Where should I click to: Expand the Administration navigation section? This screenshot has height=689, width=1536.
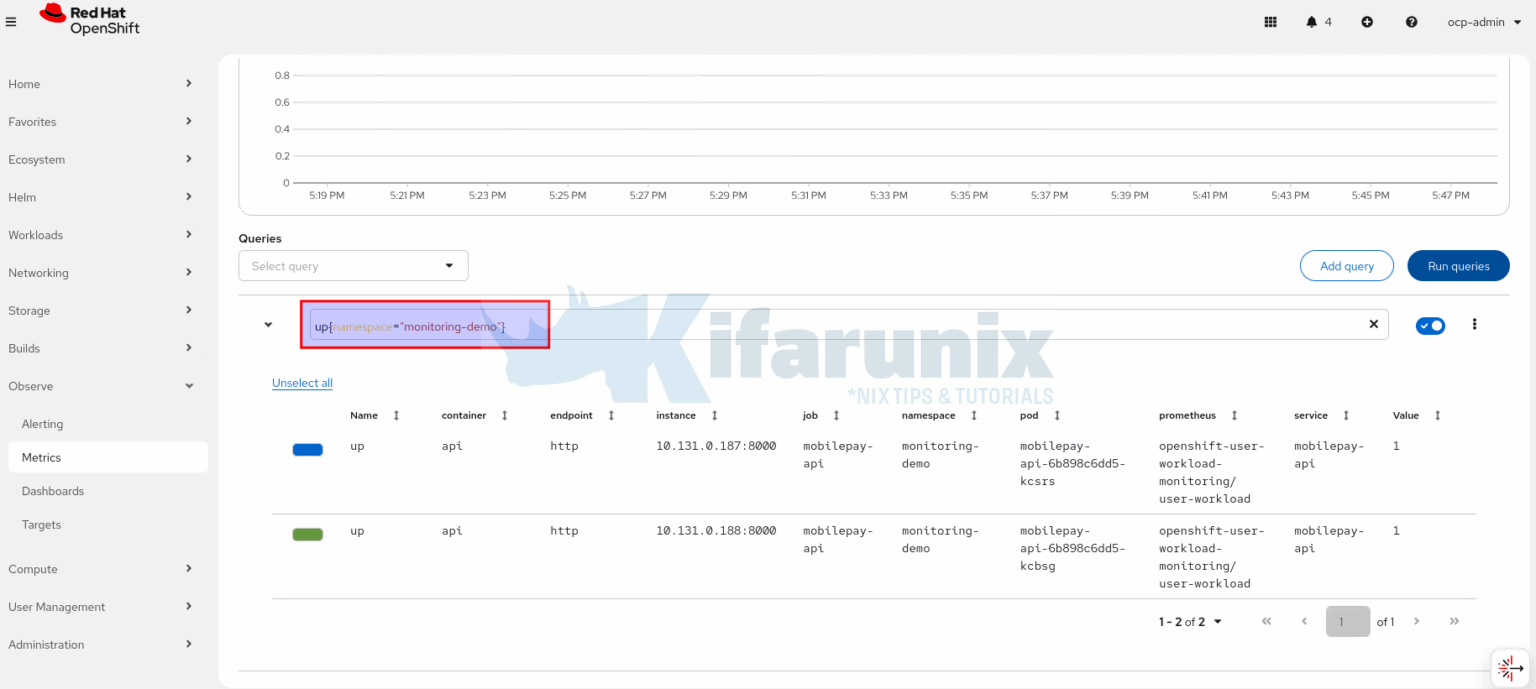100,645
